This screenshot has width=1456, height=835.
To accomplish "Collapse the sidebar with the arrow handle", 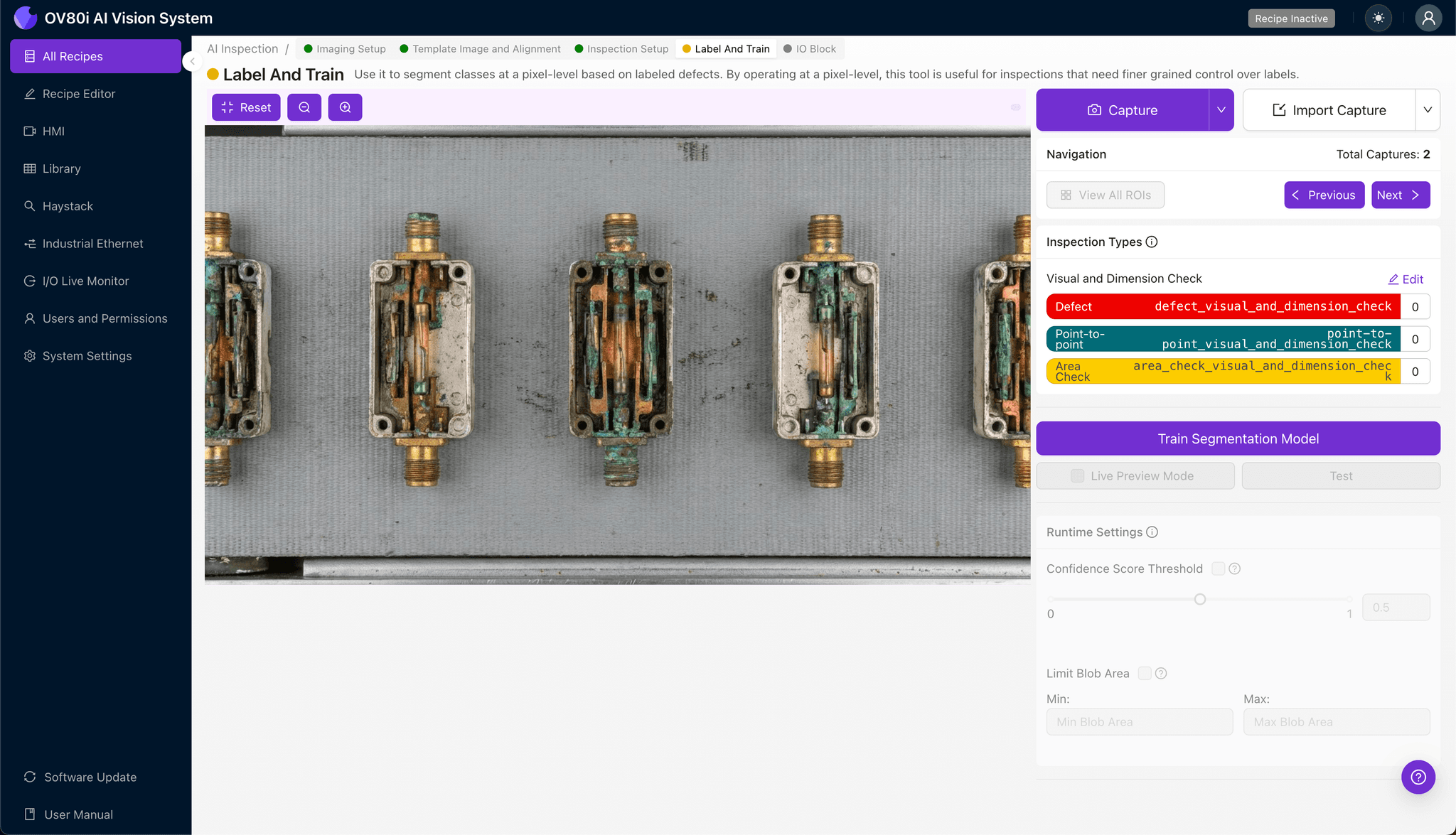I will coord(192,62).
